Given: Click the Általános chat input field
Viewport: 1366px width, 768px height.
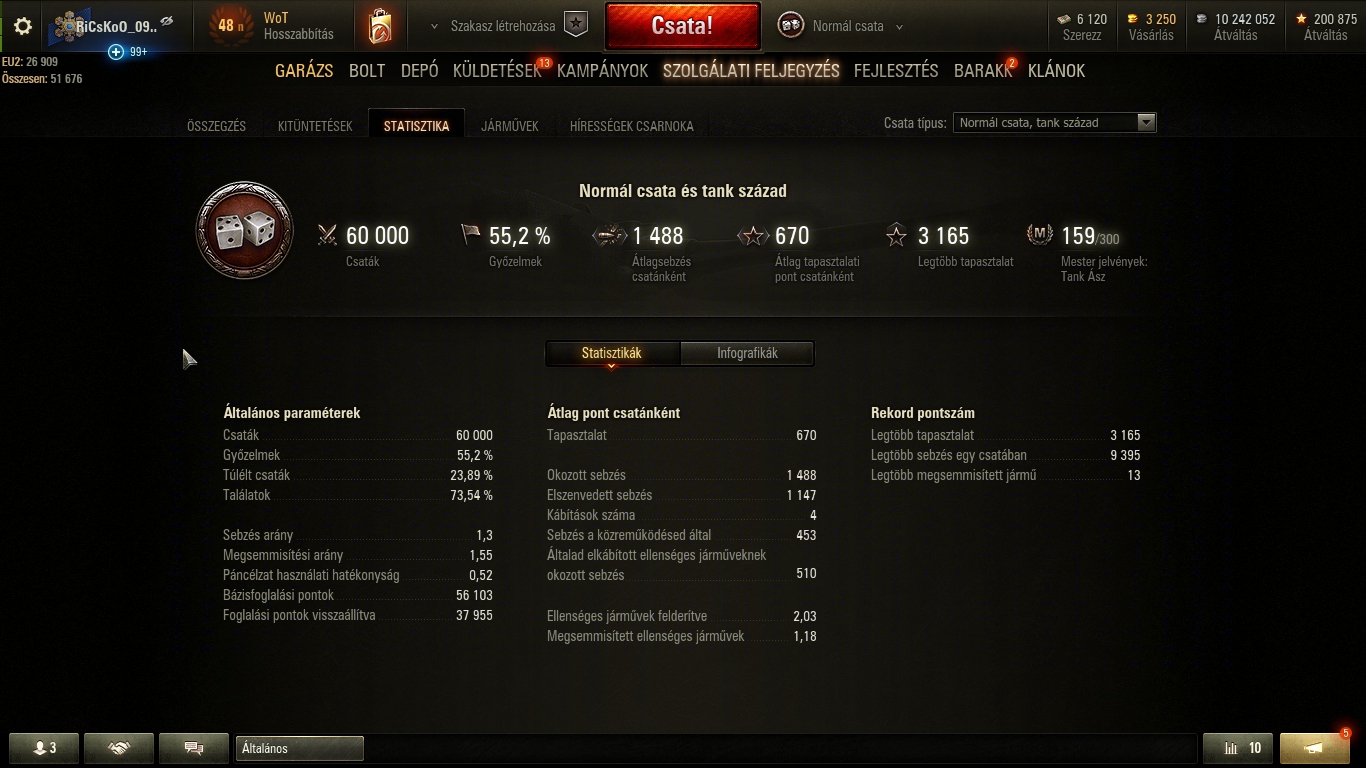Looking at the screenshot, I should click(x=300, y=748).
